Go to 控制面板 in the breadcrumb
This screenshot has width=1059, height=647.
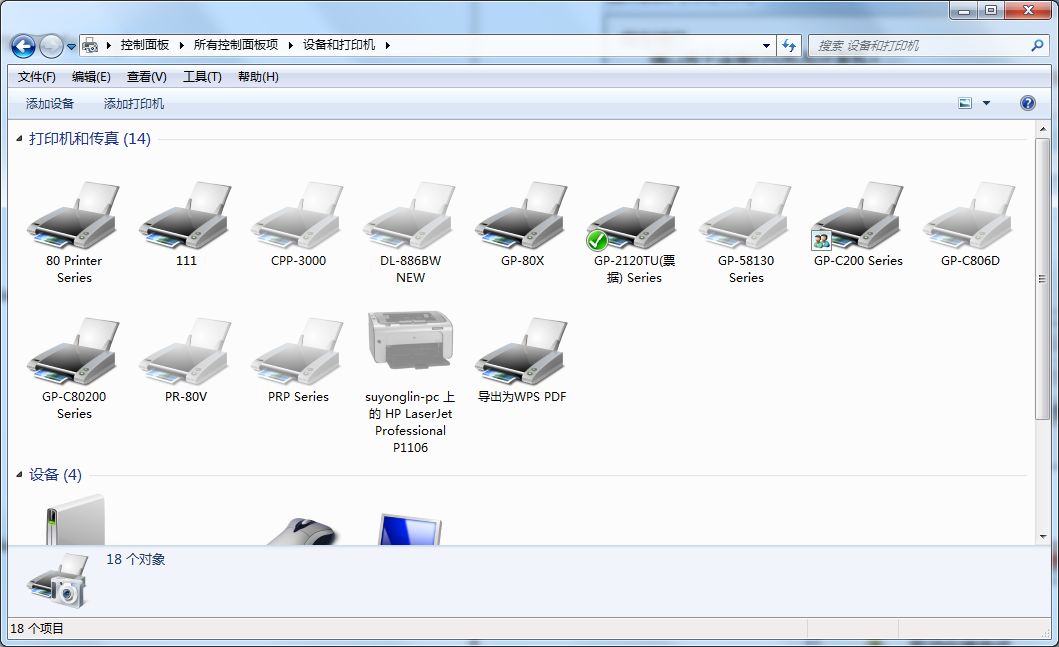tap(145, 45)
